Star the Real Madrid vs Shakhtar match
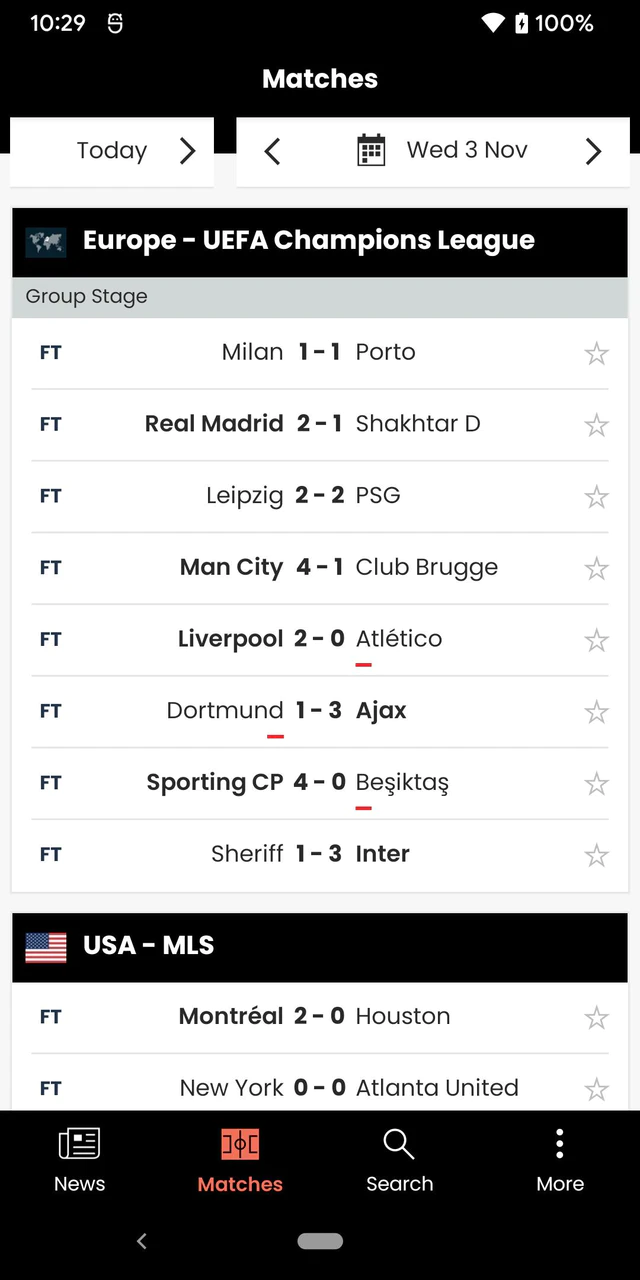This screenshot has height=1280, width=640. 596,425
